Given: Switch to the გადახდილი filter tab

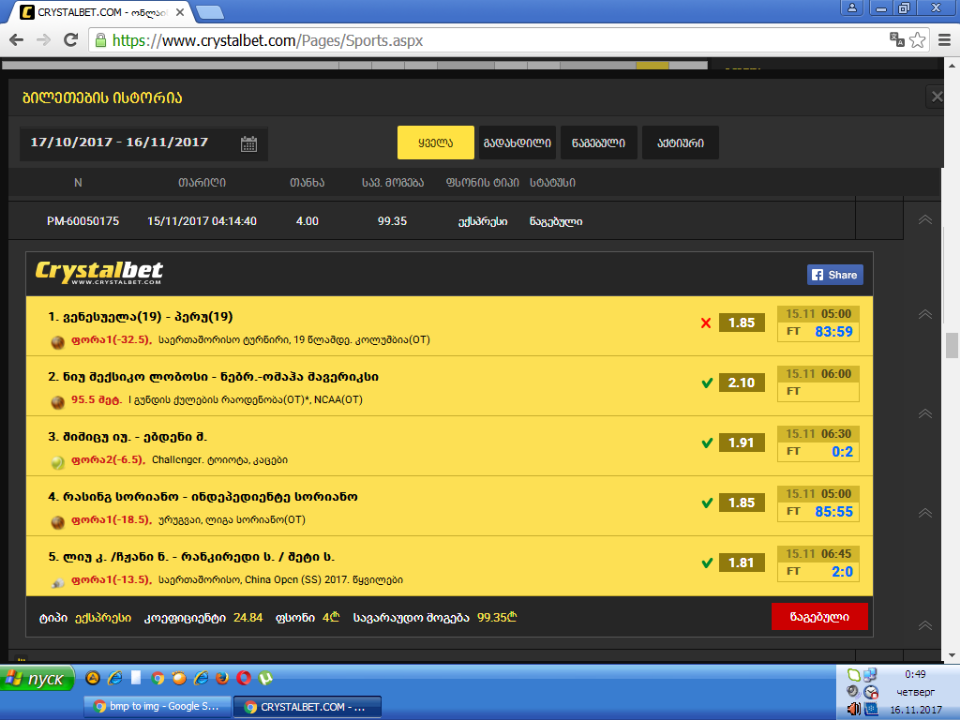Looking at the screenshot, I should pyautogui.click(x=517, y=143).
